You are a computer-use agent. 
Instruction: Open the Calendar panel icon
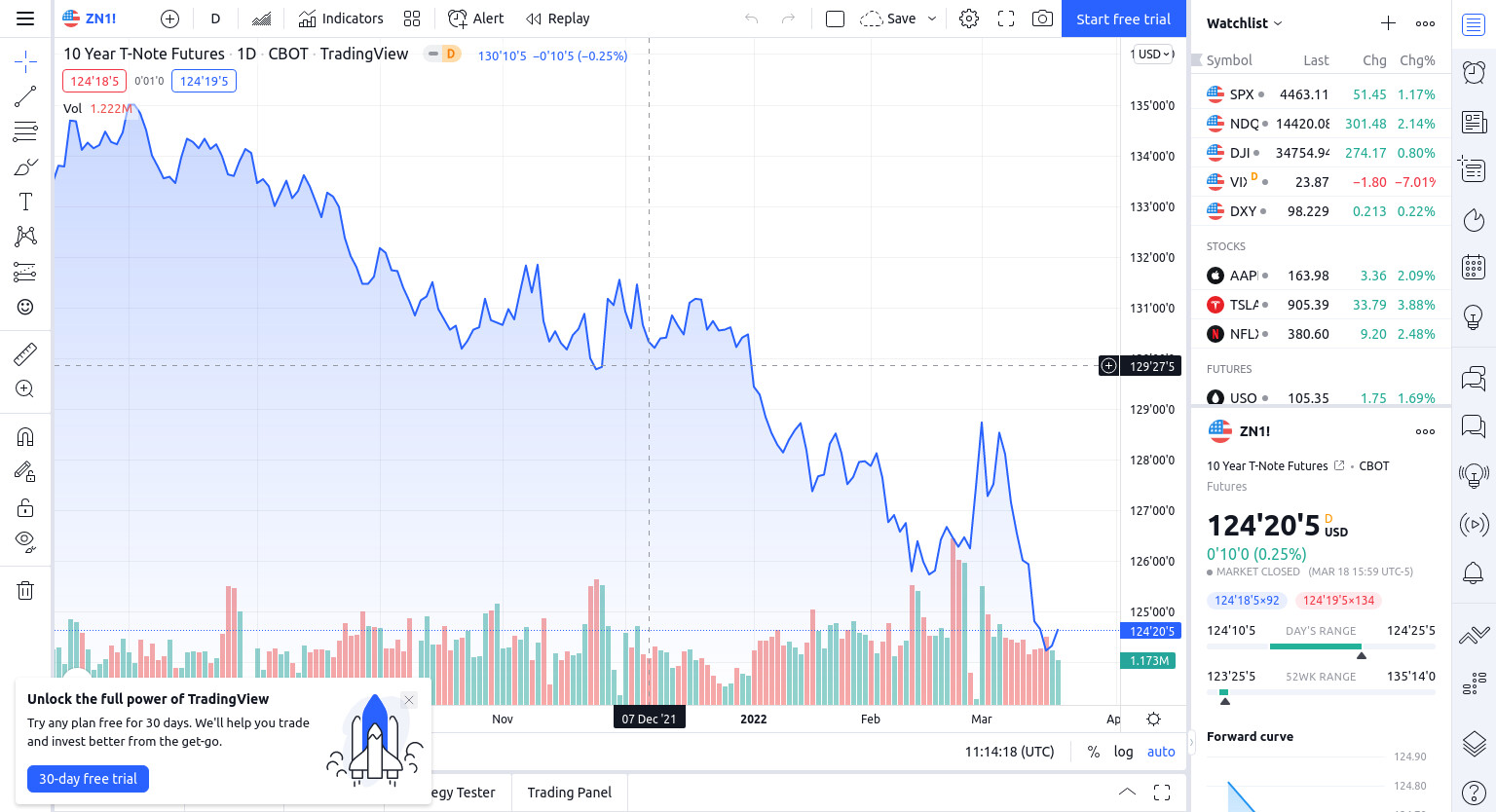point(1474,266)
